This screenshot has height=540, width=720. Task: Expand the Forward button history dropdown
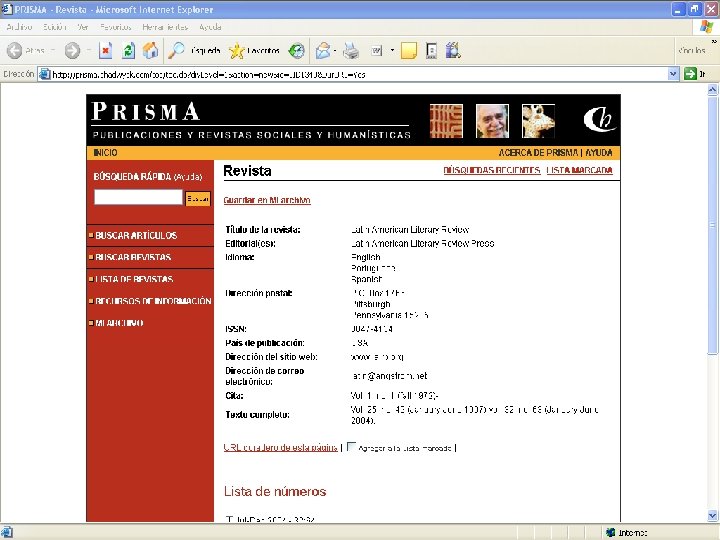coord(88,51)
